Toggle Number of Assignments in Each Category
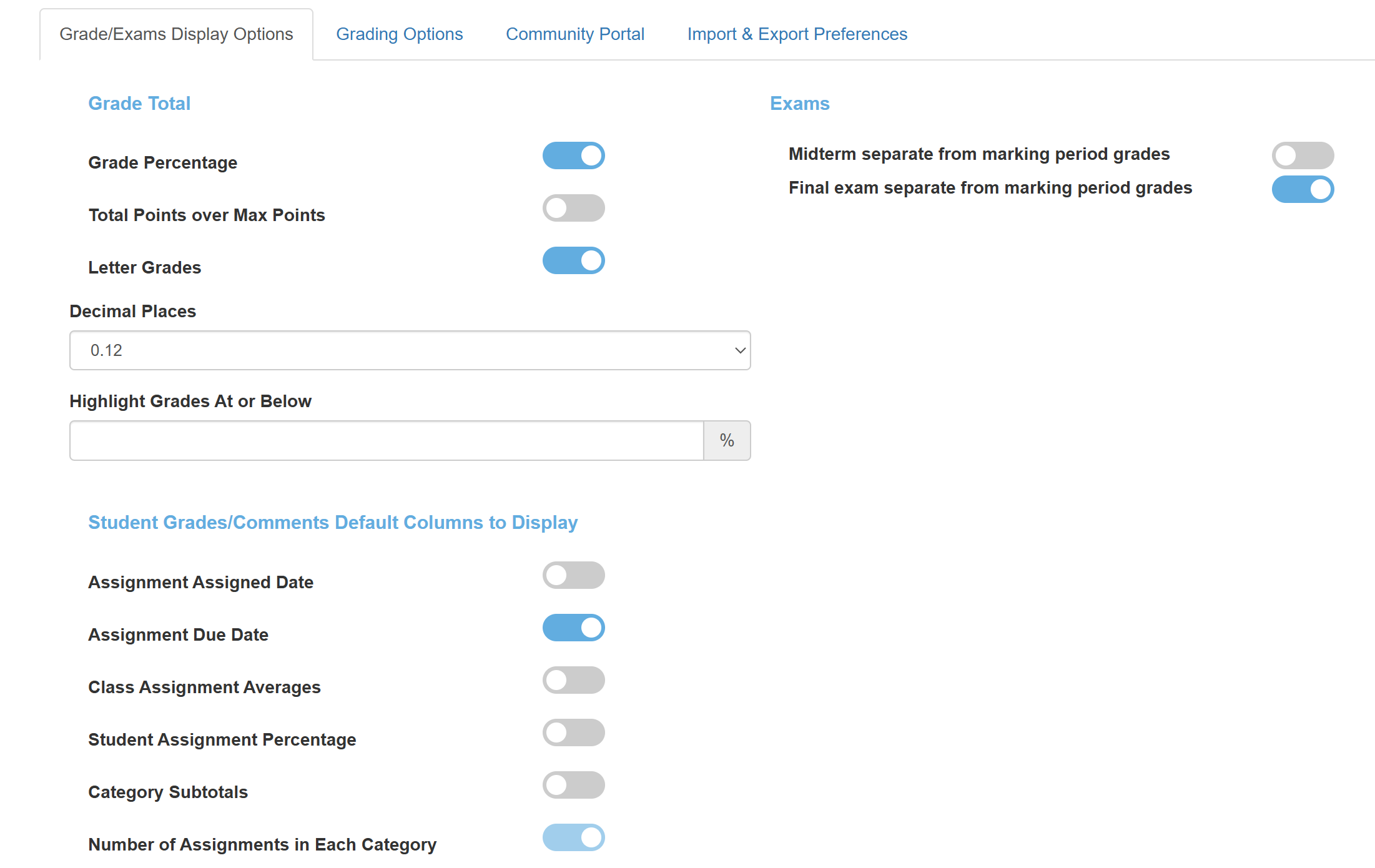 click(573, 837)
